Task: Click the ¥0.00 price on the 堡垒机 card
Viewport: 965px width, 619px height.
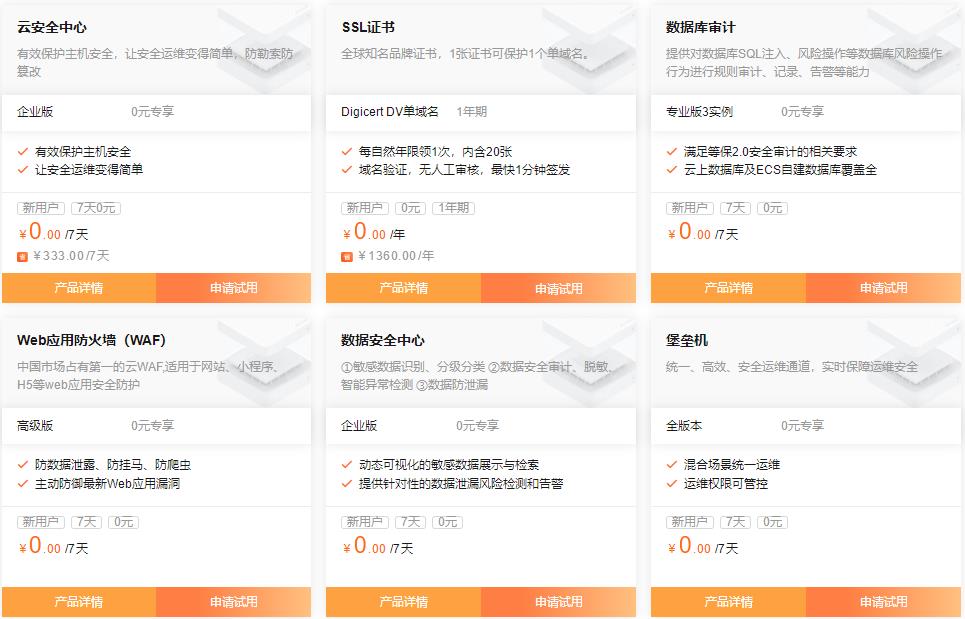Action: pos(684,546)
